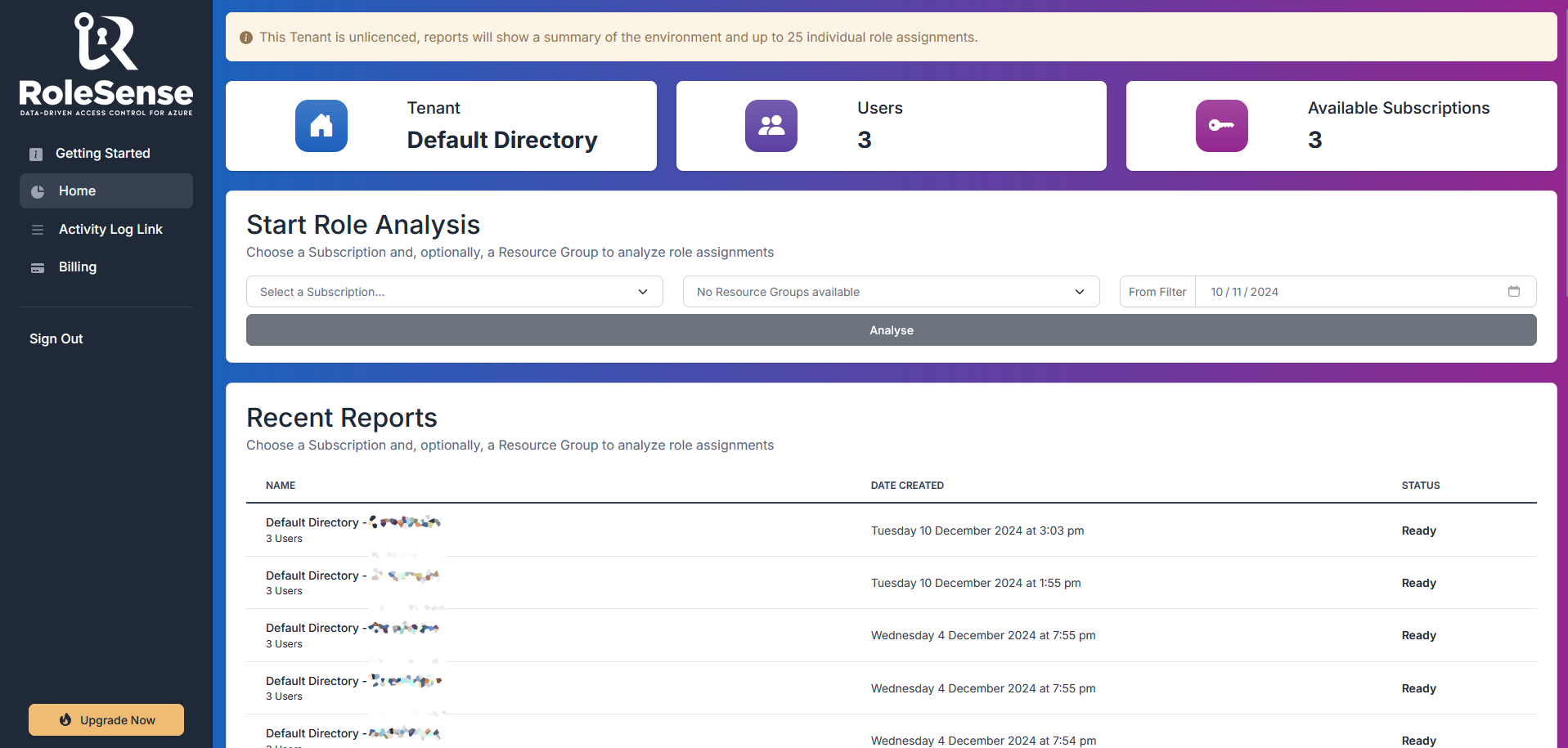
Task: Click the flame icon on Upgrade Now
Action: click(x=65, y=720)
